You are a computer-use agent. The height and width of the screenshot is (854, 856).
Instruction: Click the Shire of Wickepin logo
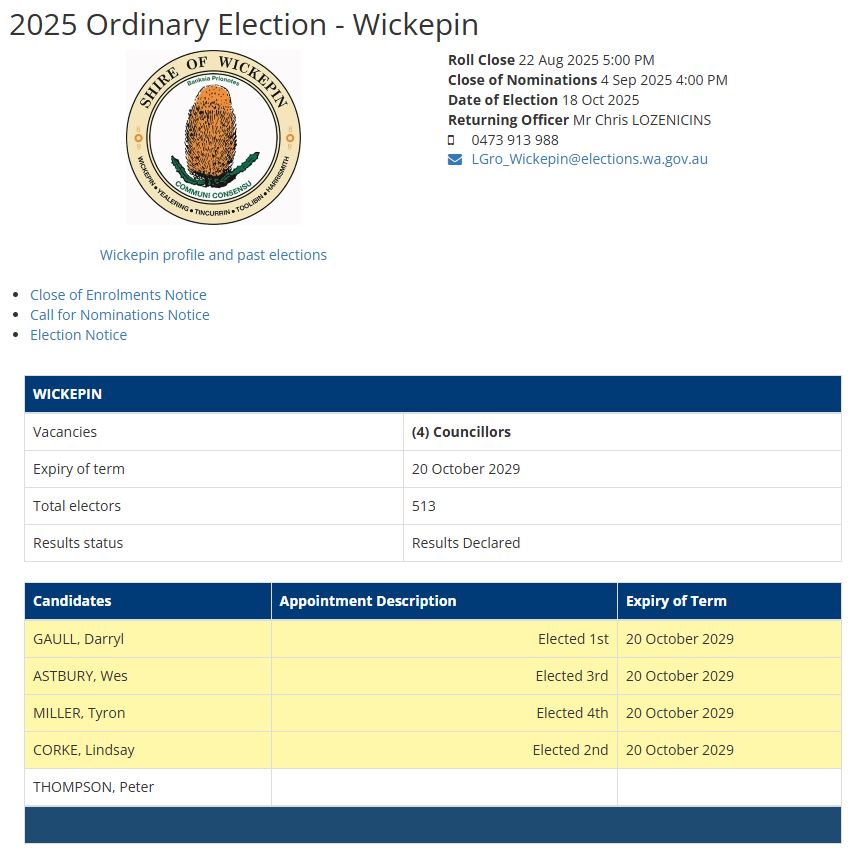(x=213, y=137)
